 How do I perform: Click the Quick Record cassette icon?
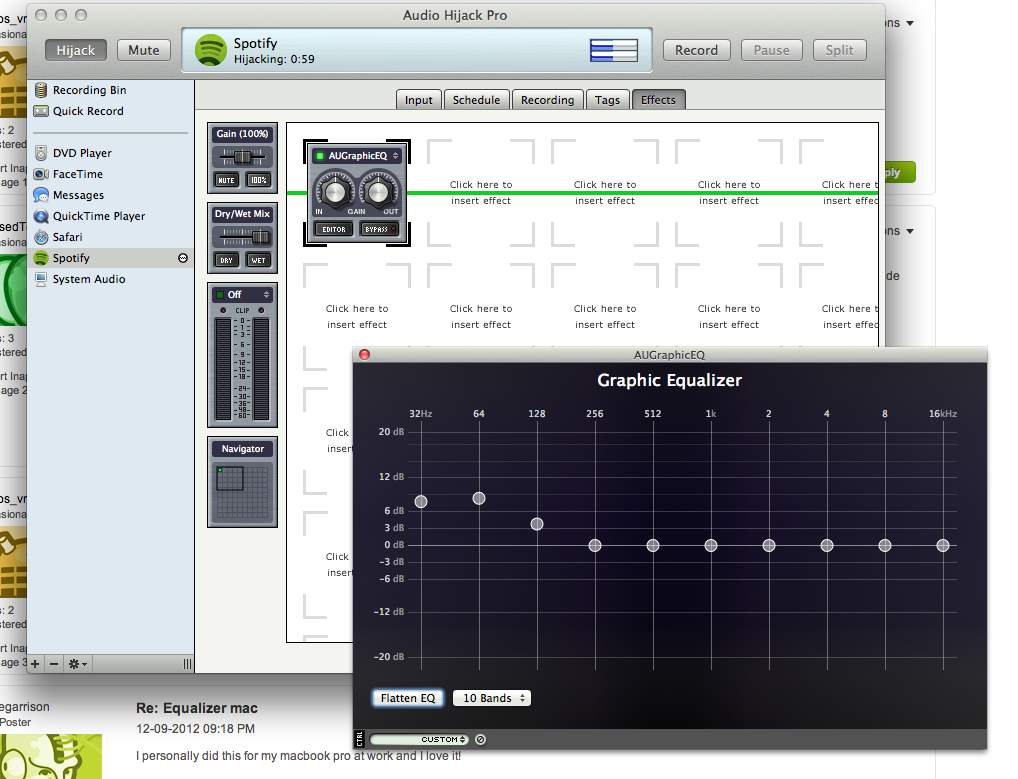click(41, 111)
